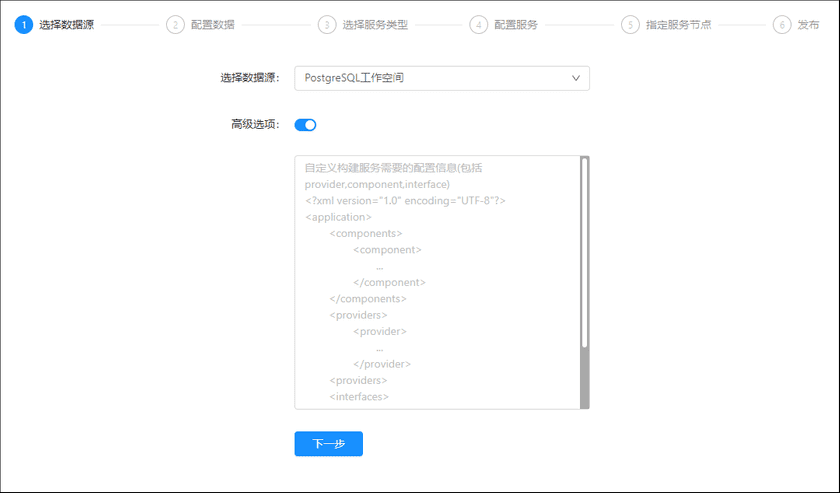Click the 高级选项 label text
Image resolution: width=840 pixels, height=493 pixels.
click(254, 125)
